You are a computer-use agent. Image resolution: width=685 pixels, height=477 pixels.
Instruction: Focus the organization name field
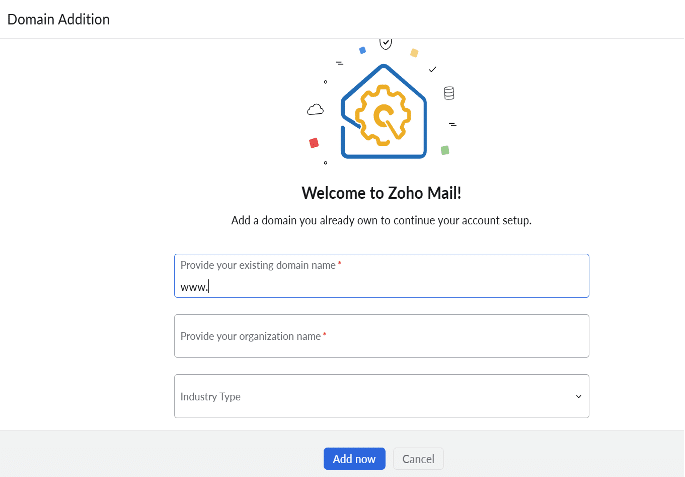381,336
